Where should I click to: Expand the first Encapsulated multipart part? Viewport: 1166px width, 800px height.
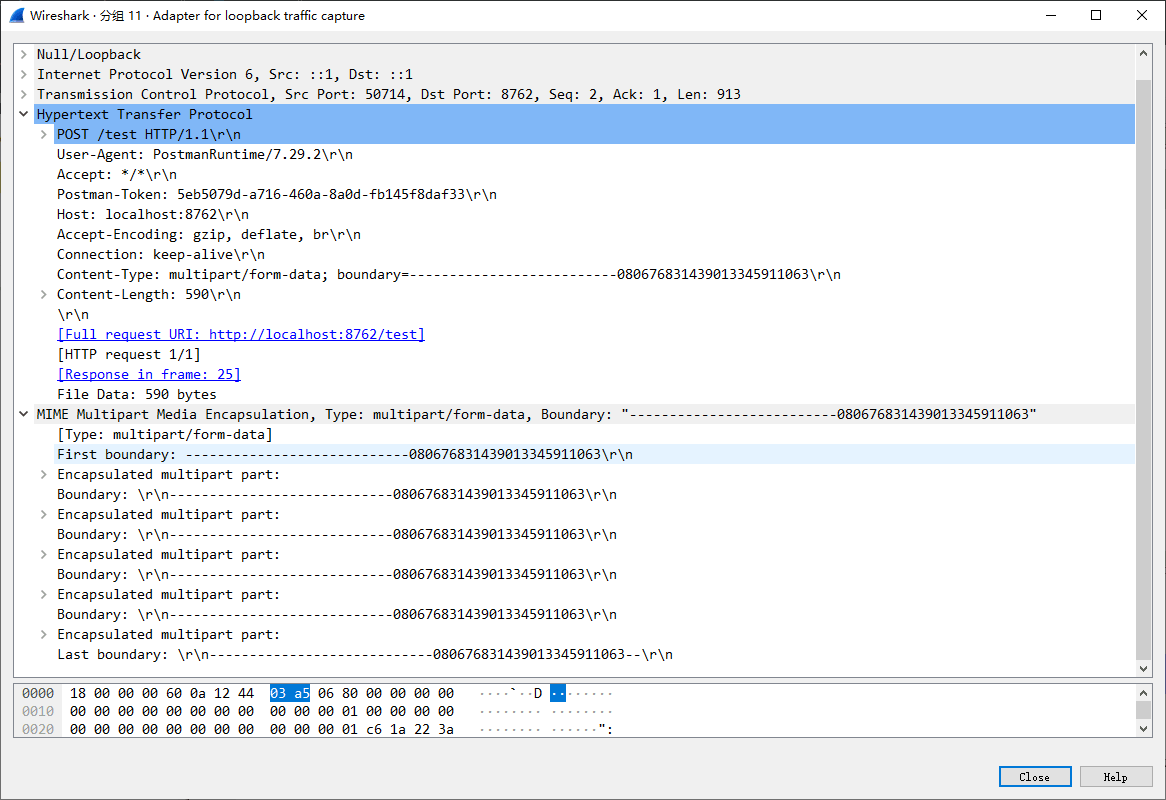tap(44, 474)
